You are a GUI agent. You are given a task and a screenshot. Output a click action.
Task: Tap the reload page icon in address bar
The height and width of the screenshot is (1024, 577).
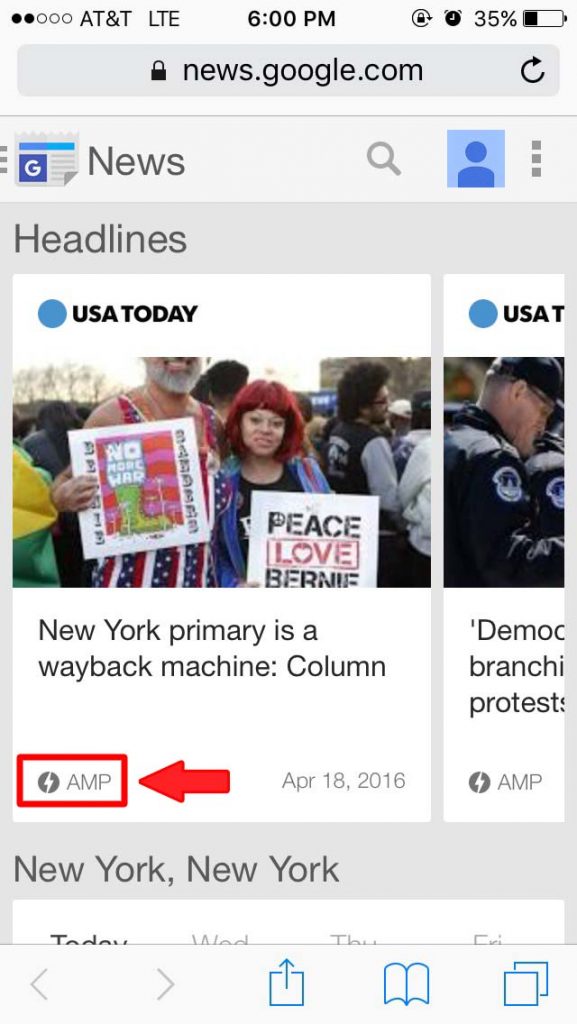[533, 71]
